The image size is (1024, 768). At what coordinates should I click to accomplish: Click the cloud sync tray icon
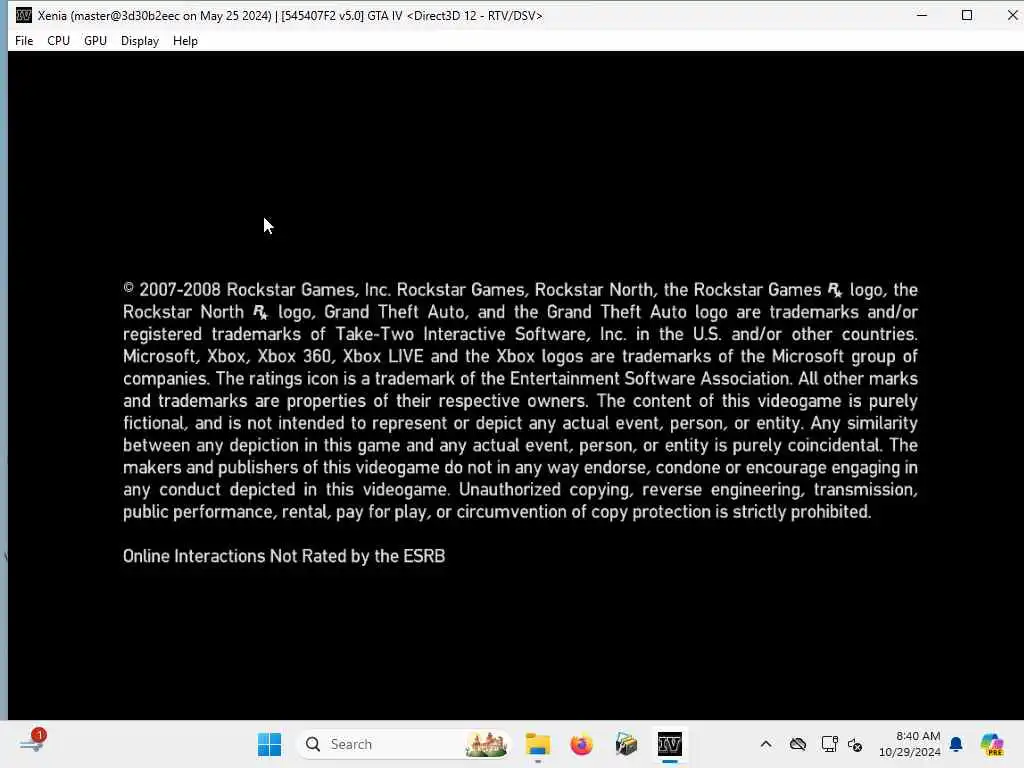click(798, 744)
